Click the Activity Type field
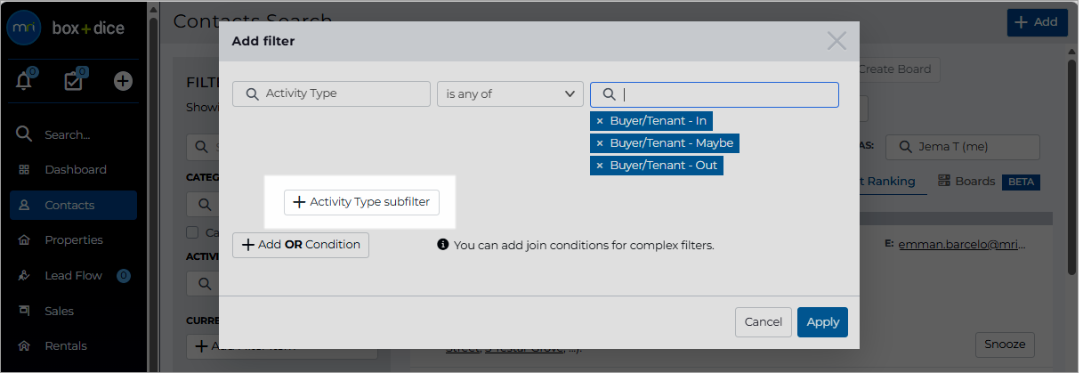 (x=331, y=94)
